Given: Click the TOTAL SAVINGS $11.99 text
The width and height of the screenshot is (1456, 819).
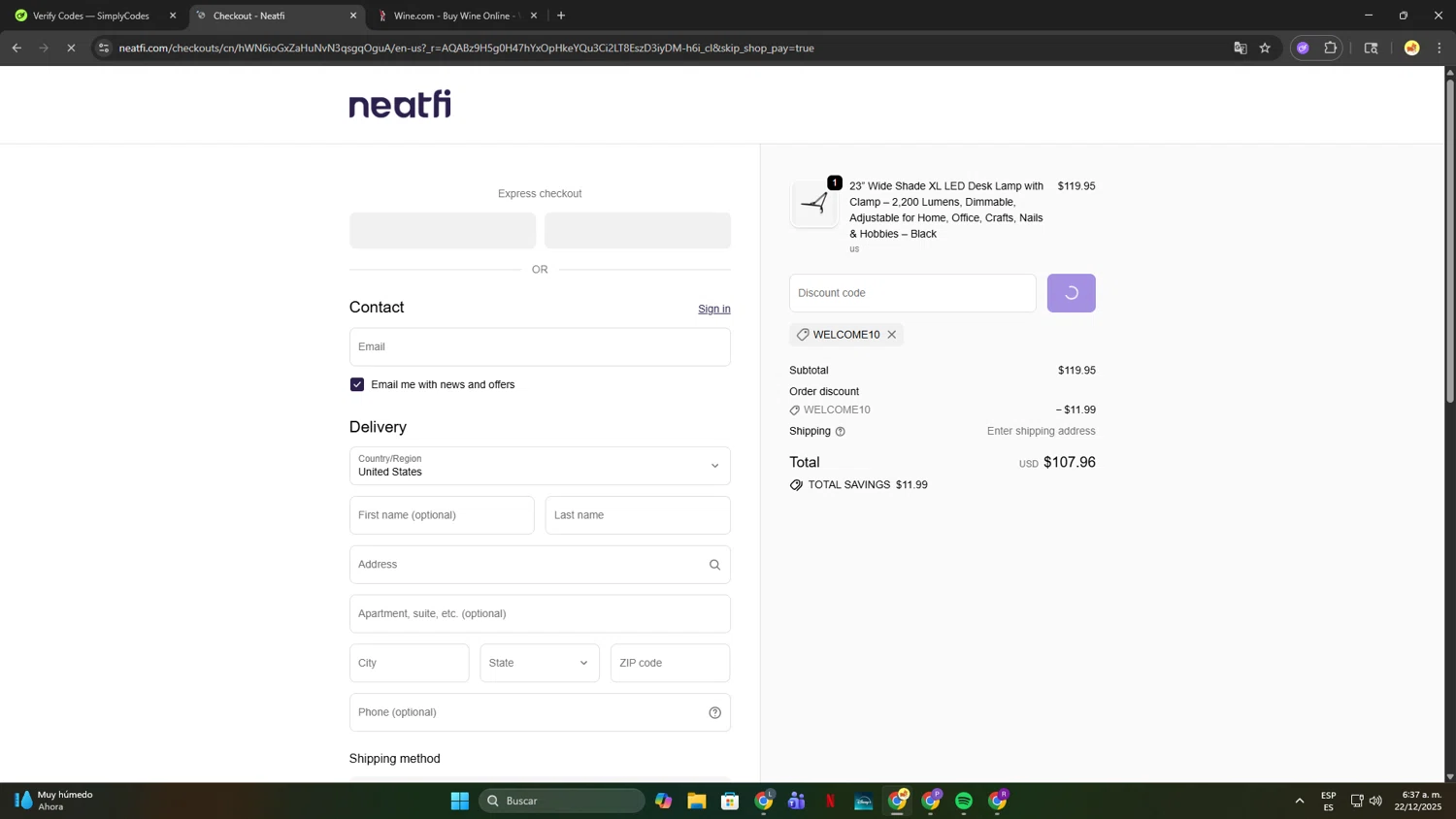Looking at the screenshot, I should click(868, 485).
